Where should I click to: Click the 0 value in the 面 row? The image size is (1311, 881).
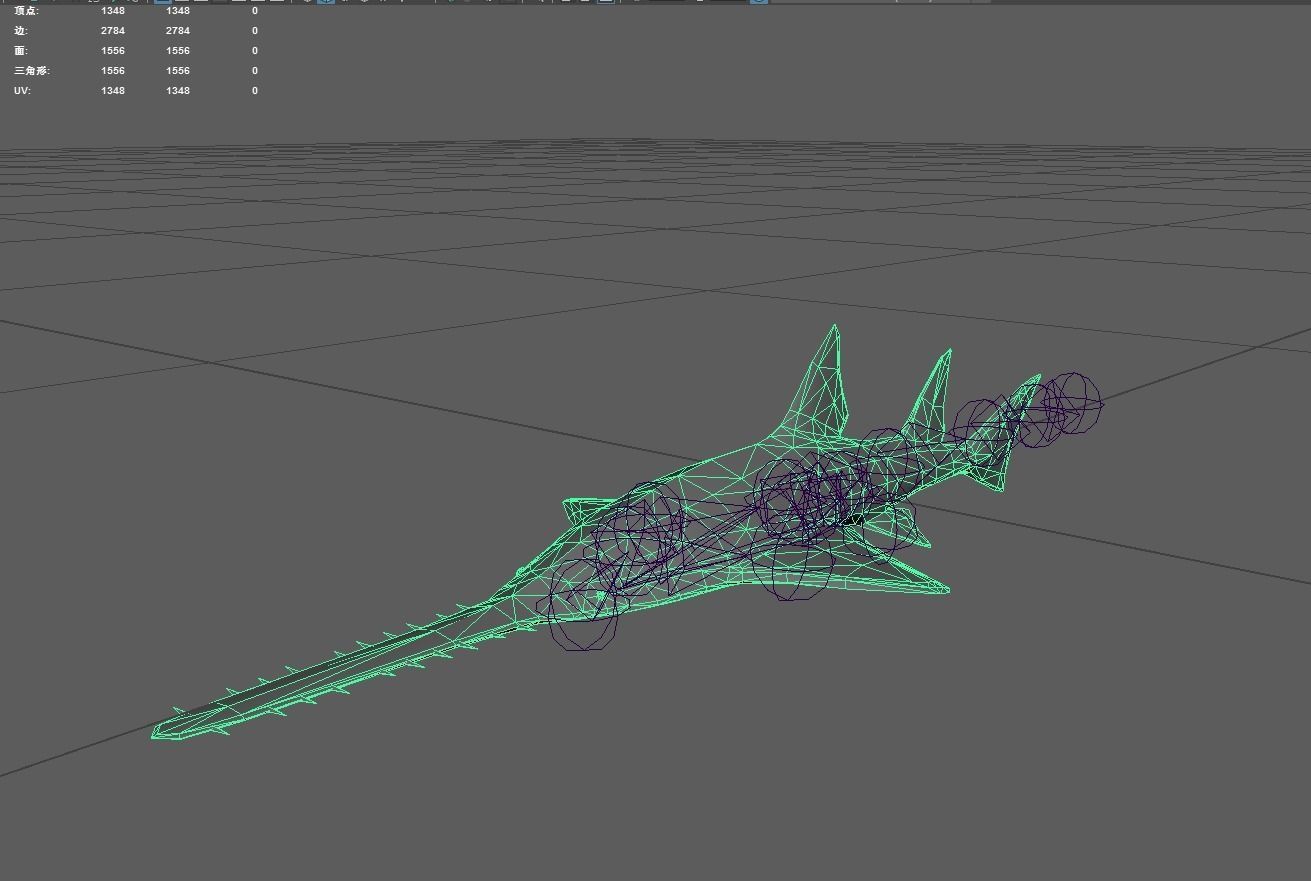point(255,50)
